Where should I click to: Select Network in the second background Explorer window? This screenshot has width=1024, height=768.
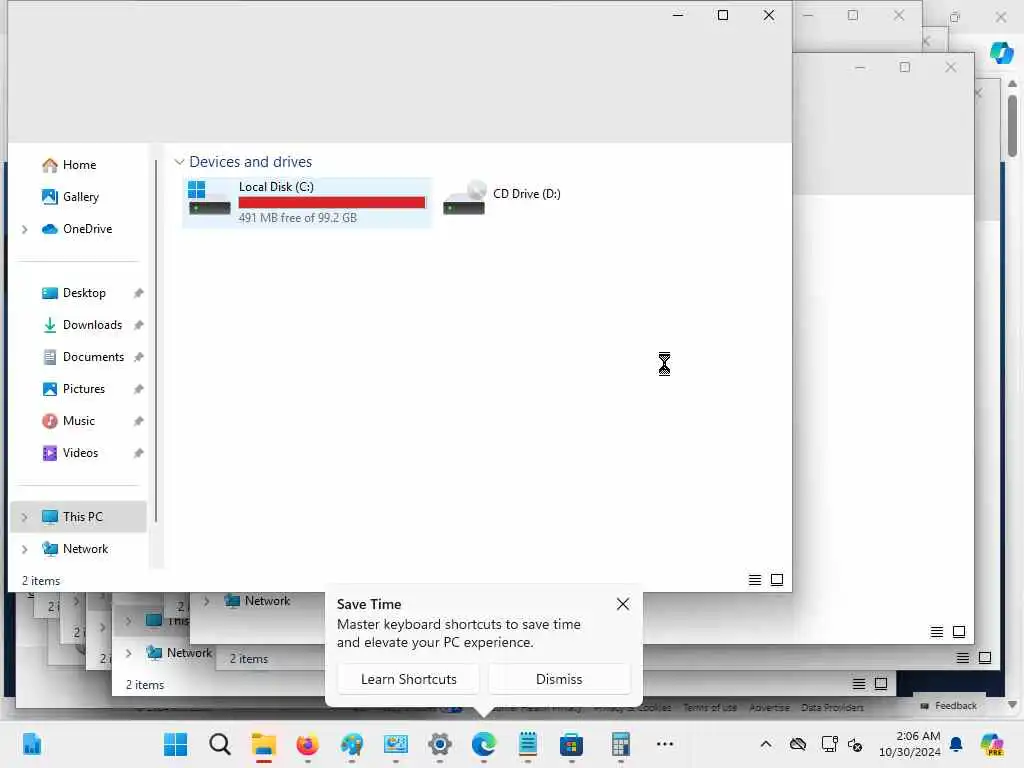(259, 601)
